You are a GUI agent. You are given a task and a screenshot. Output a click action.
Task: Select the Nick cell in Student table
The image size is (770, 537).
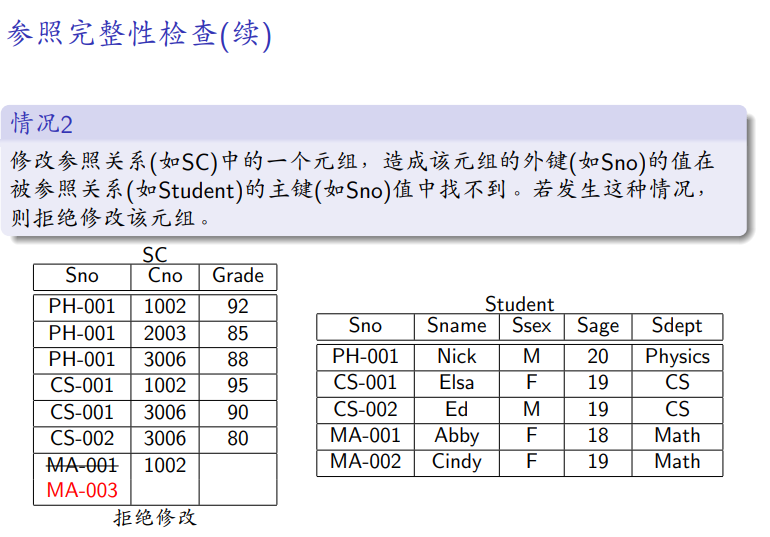coord(457,357)
